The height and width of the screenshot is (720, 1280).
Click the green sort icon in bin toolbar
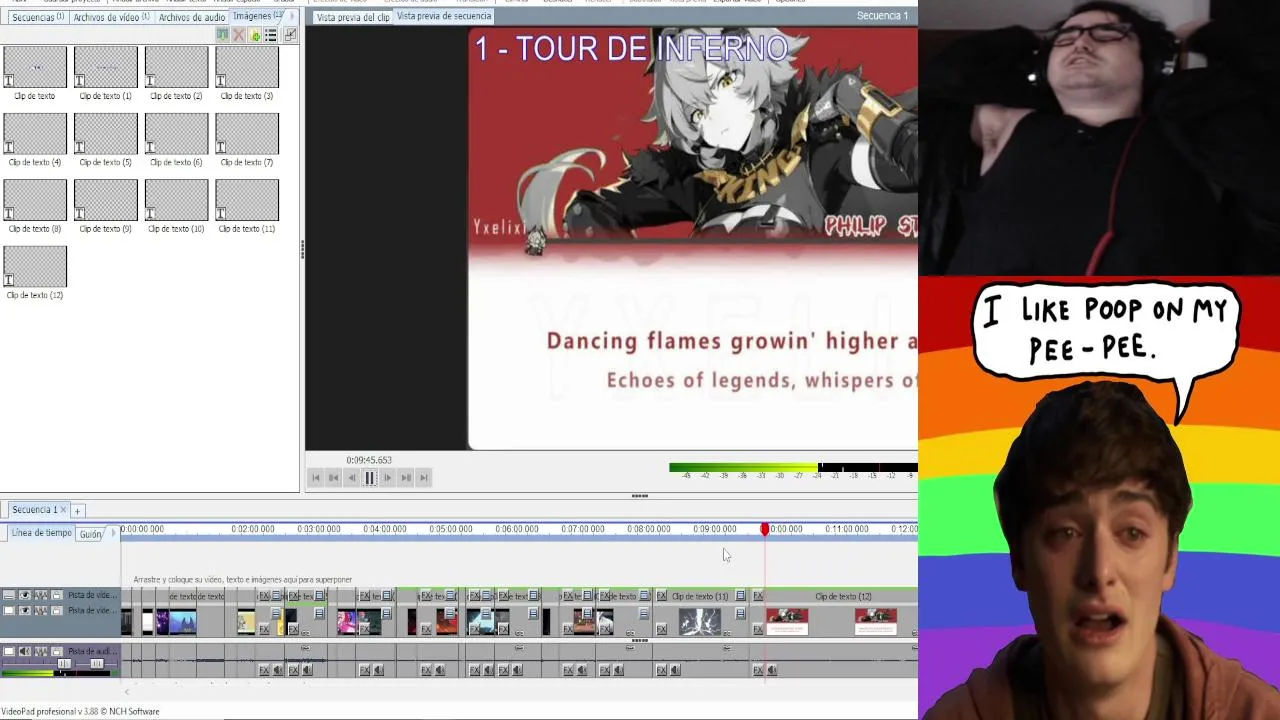tap(222, 35)
